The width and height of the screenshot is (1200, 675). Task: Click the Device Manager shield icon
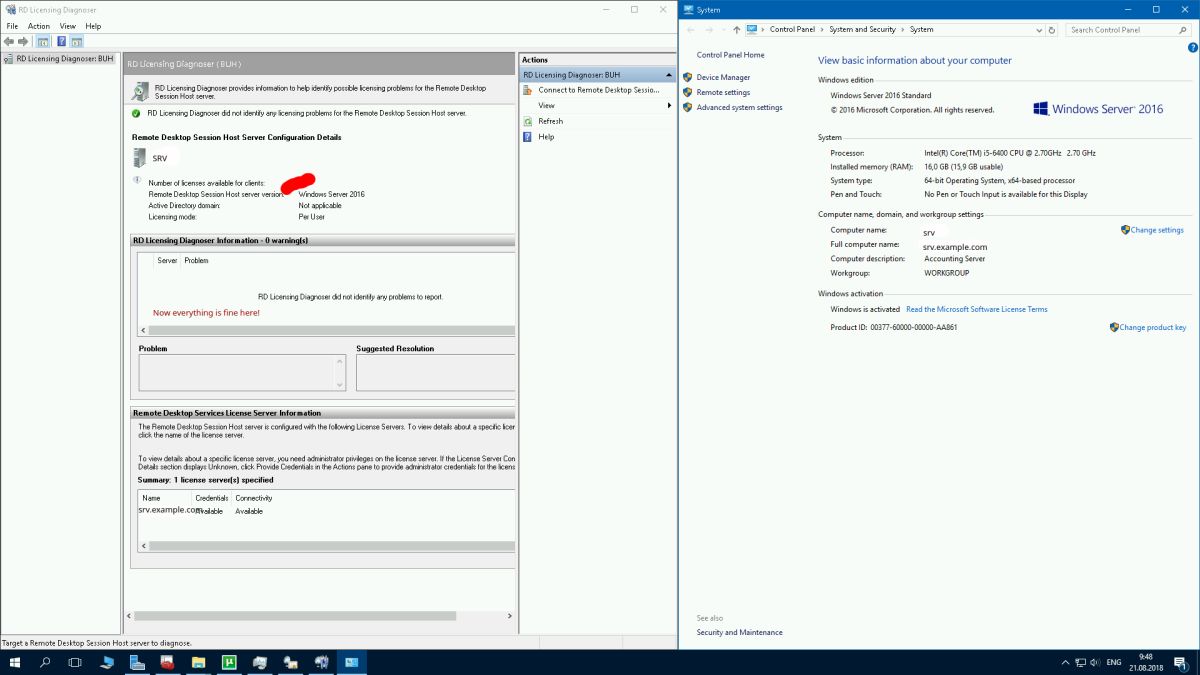pos(688,77)
